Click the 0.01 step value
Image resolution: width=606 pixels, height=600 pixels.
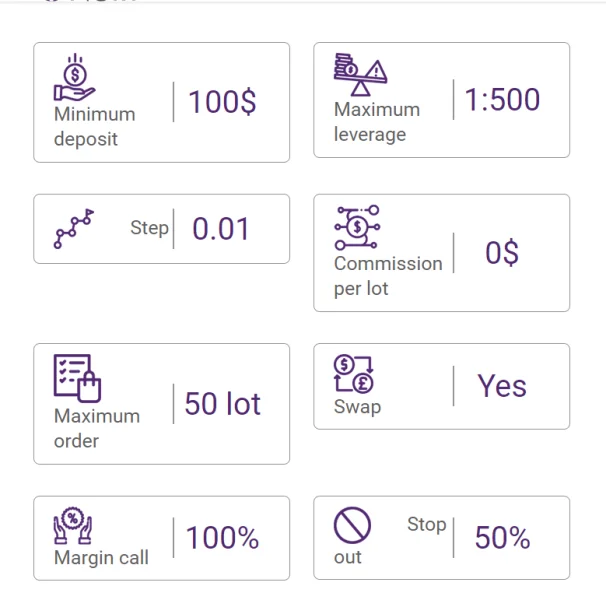pyautogui.click(x=221, y=229)
